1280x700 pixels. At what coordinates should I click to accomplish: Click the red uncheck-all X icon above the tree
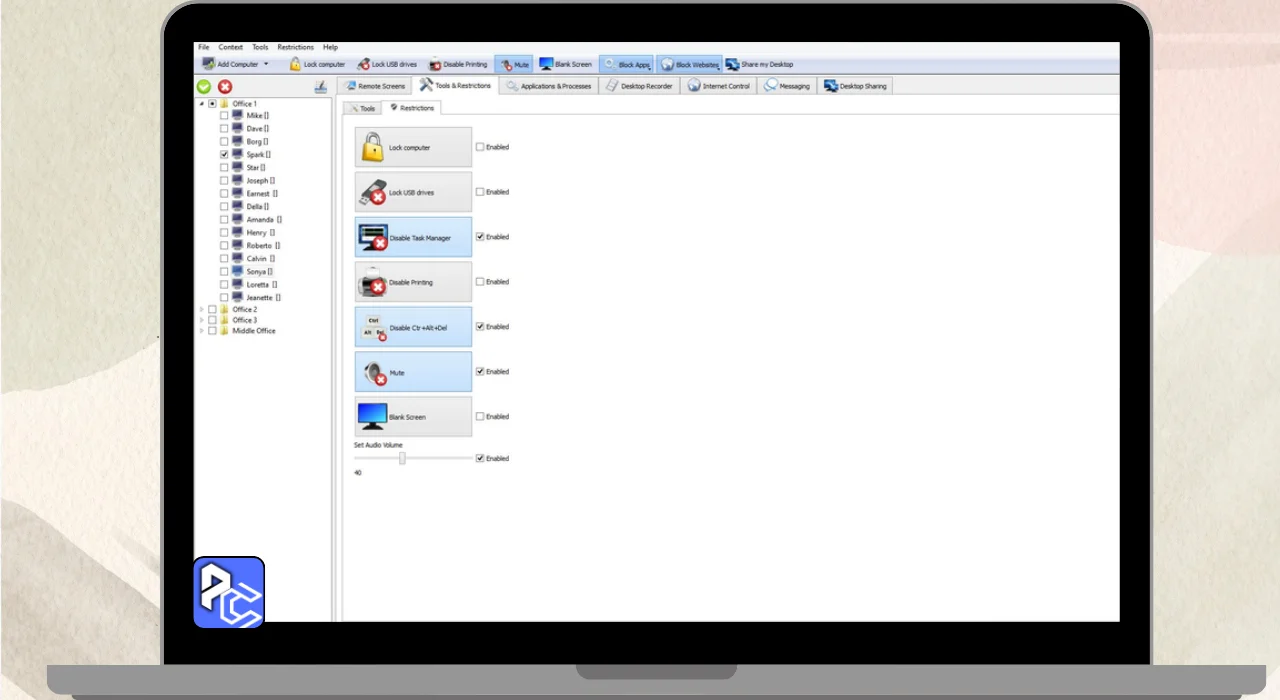coord(225,87)
